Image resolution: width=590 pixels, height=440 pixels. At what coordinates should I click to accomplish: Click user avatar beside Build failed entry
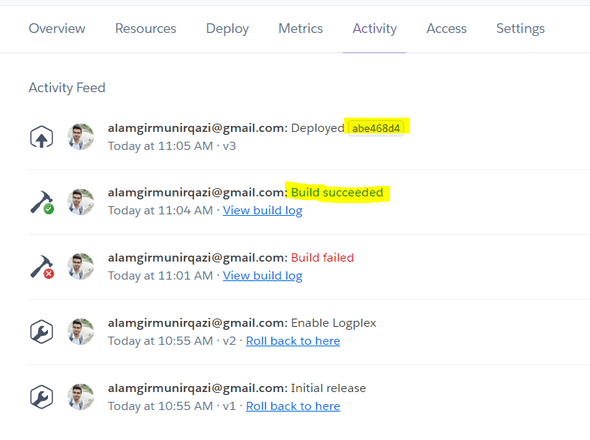point(81,266)
